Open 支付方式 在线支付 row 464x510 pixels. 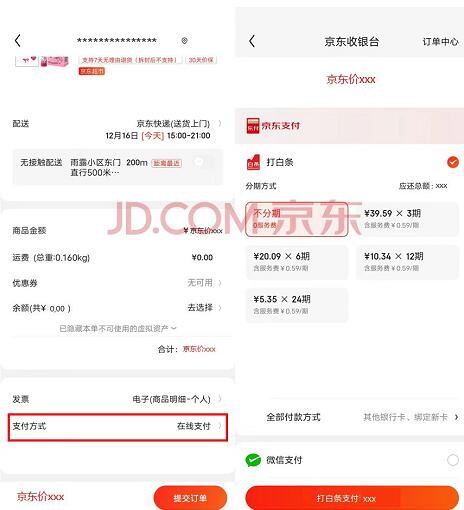click(x=118, y=427)
